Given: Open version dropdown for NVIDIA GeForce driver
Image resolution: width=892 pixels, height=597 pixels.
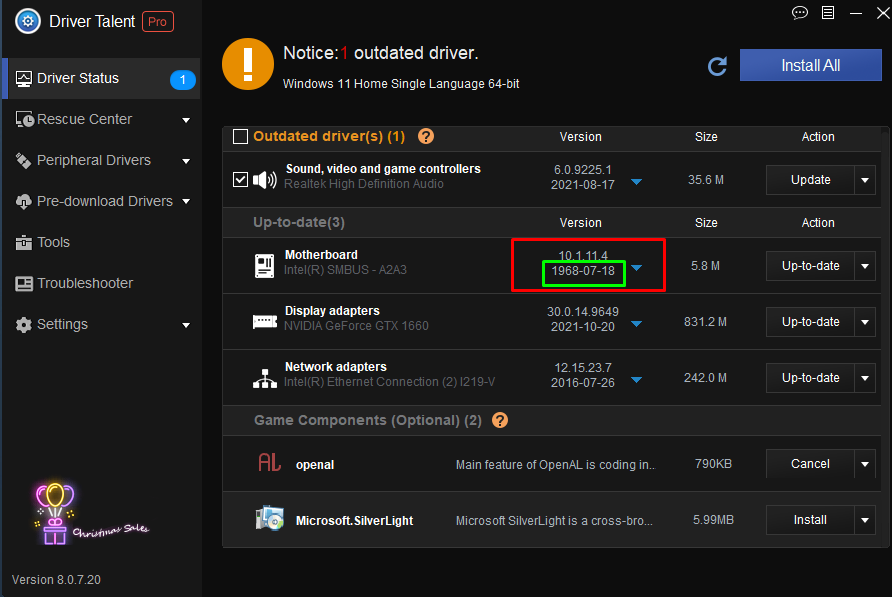Looking at the screenshot, I should point(637,324).
